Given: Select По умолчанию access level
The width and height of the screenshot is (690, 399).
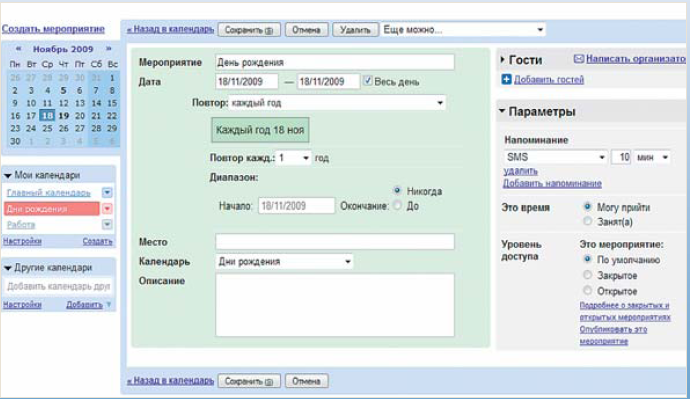Looking at the screenshot, I should coord(587,259).
